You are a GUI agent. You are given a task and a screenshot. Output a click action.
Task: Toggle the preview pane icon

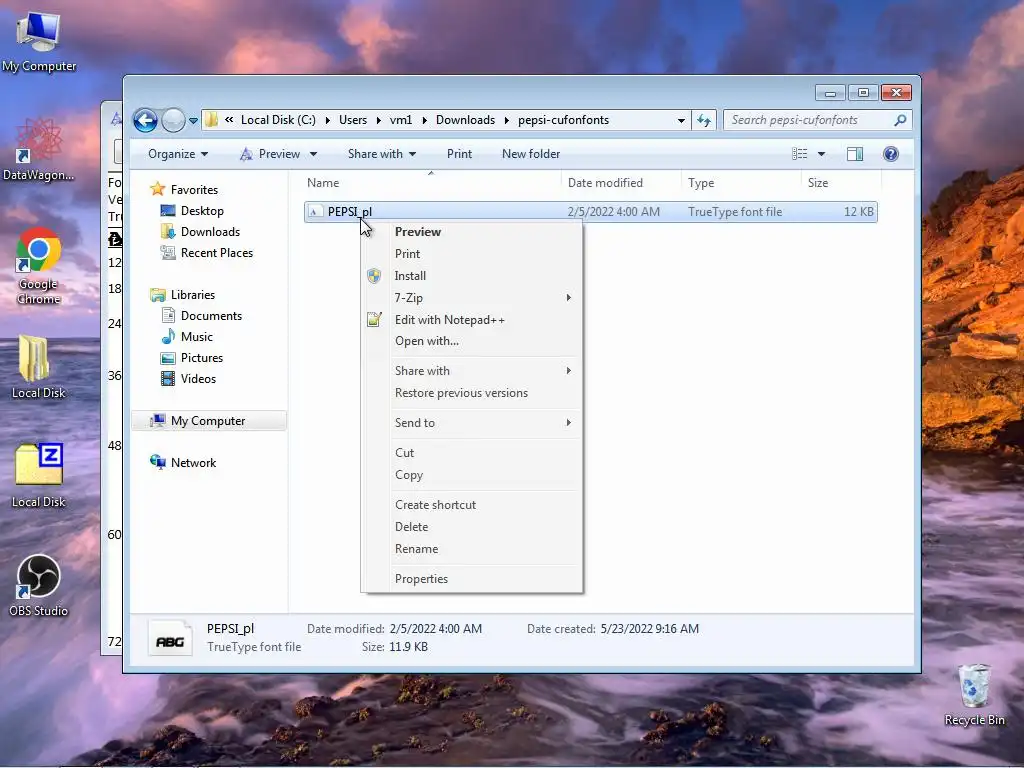click(855, 154)
